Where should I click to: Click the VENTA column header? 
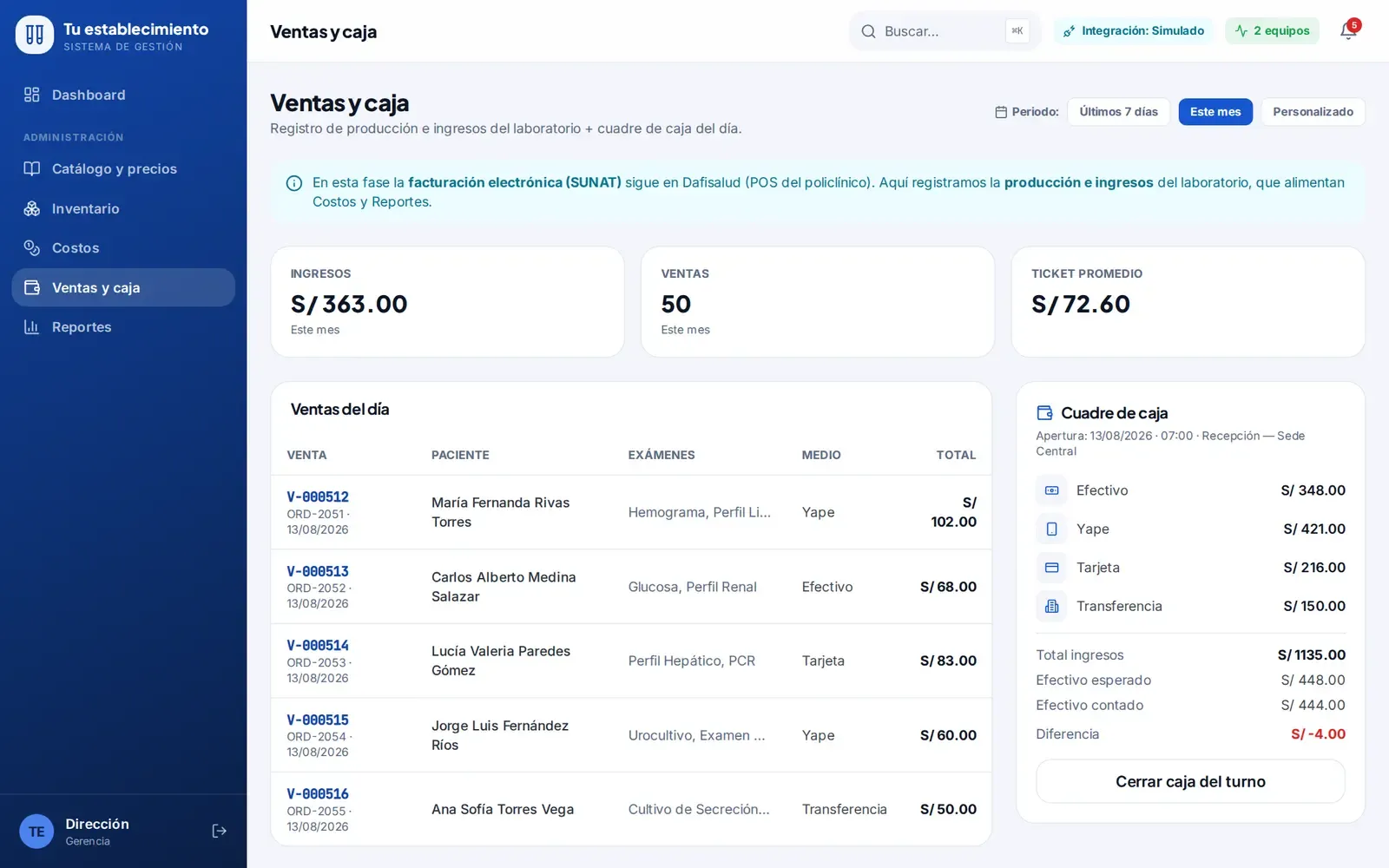[x=307, y=455]
